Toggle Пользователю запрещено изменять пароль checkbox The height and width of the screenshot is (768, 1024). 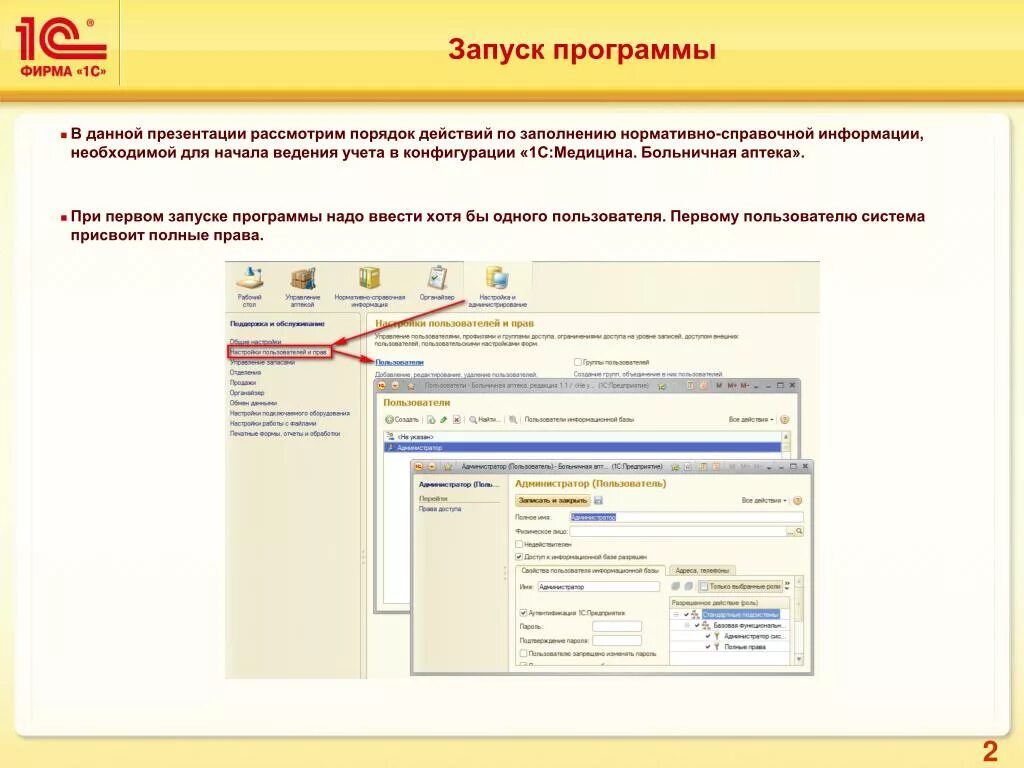point(523,653)
